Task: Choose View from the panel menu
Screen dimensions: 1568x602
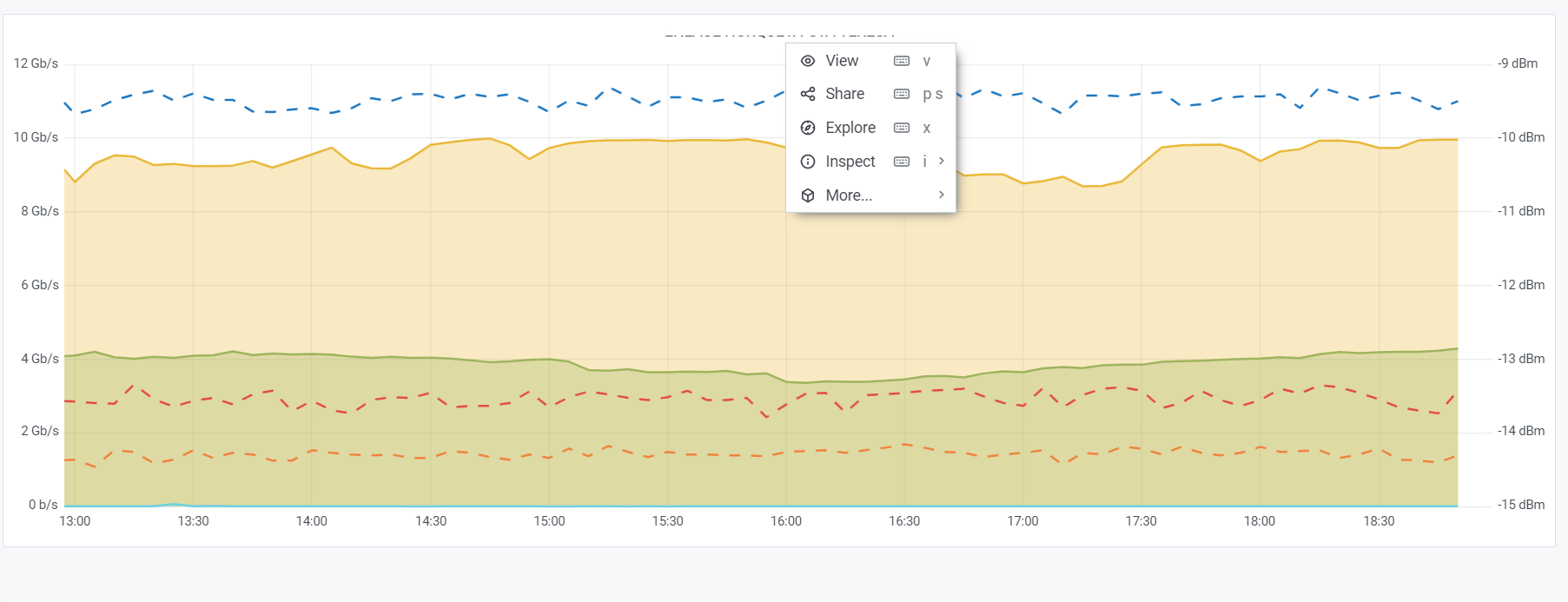Action: coord(842,61)
